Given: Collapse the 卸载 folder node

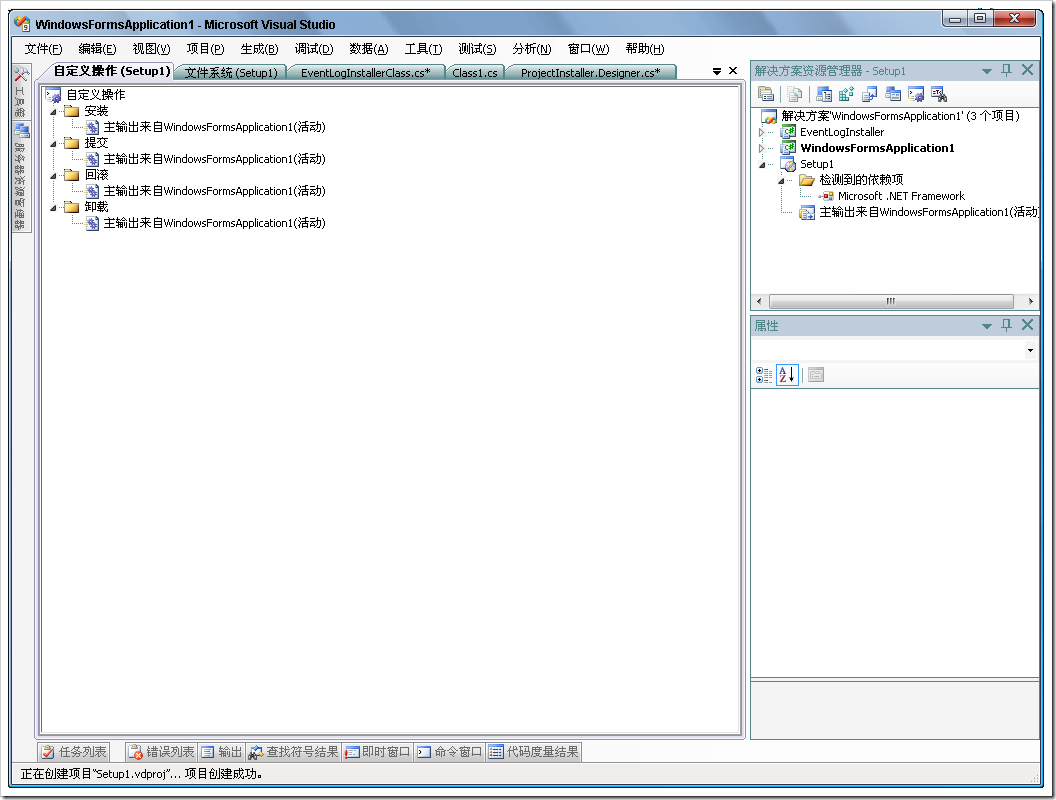Looking at the screenshot, I should pos(53,207).
